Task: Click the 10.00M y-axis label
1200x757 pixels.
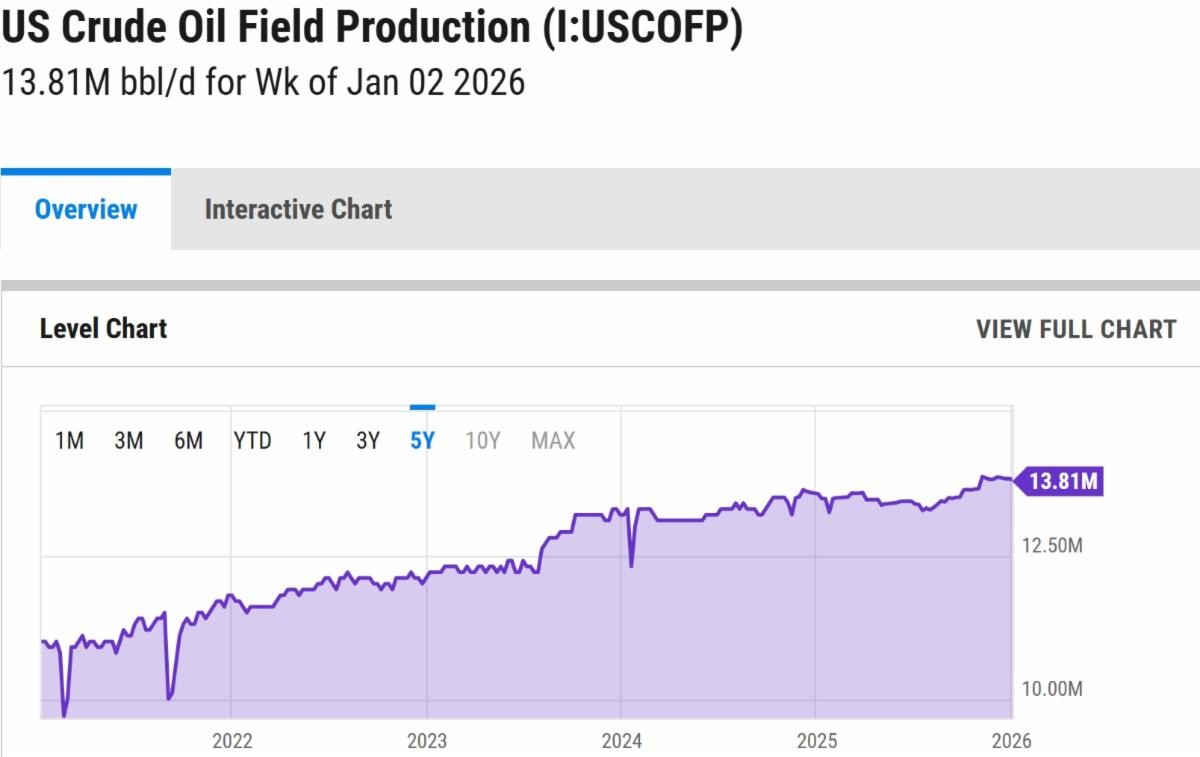Action: (1050, 689)
